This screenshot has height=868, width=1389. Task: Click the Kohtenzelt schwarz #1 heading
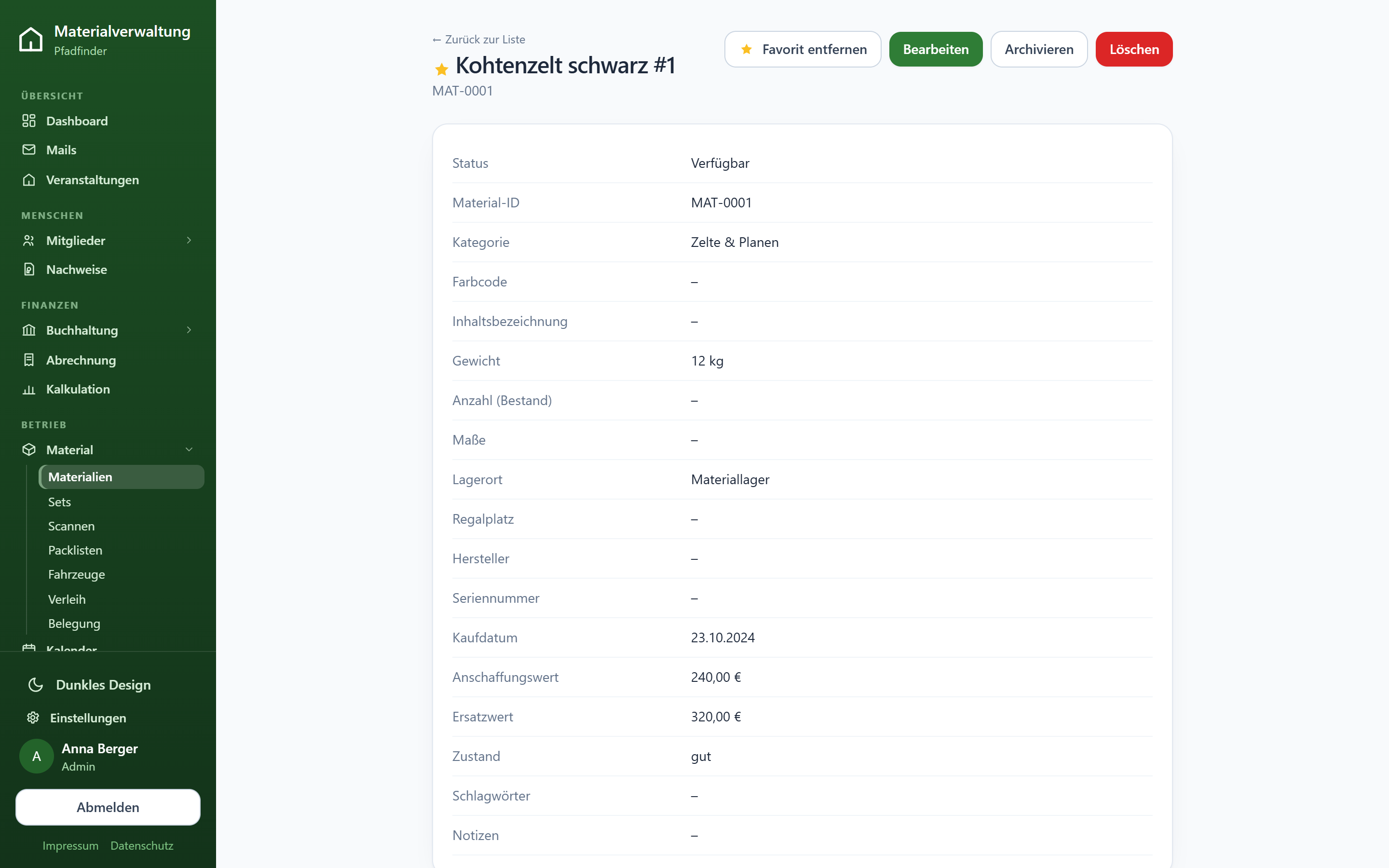pos(565,66)
